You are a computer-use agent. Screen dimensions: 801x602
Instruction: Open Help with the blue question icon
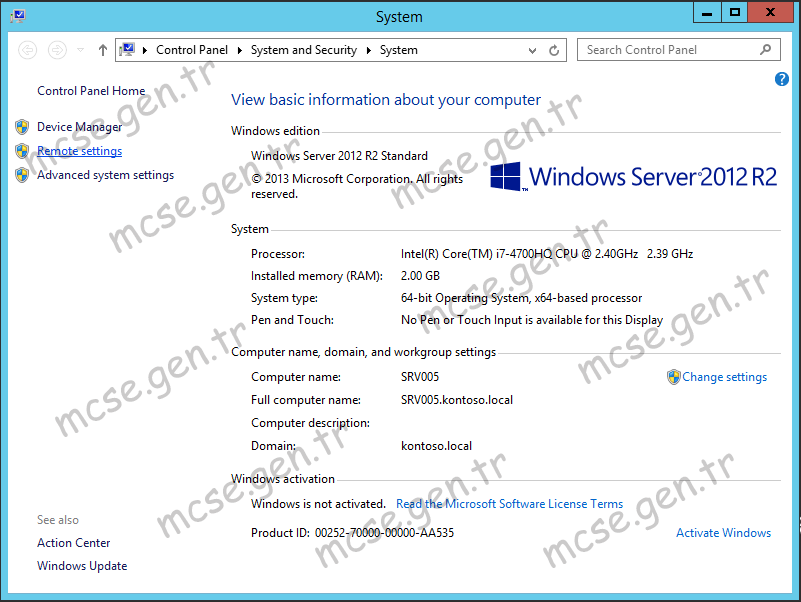click(x=782, y=79)
